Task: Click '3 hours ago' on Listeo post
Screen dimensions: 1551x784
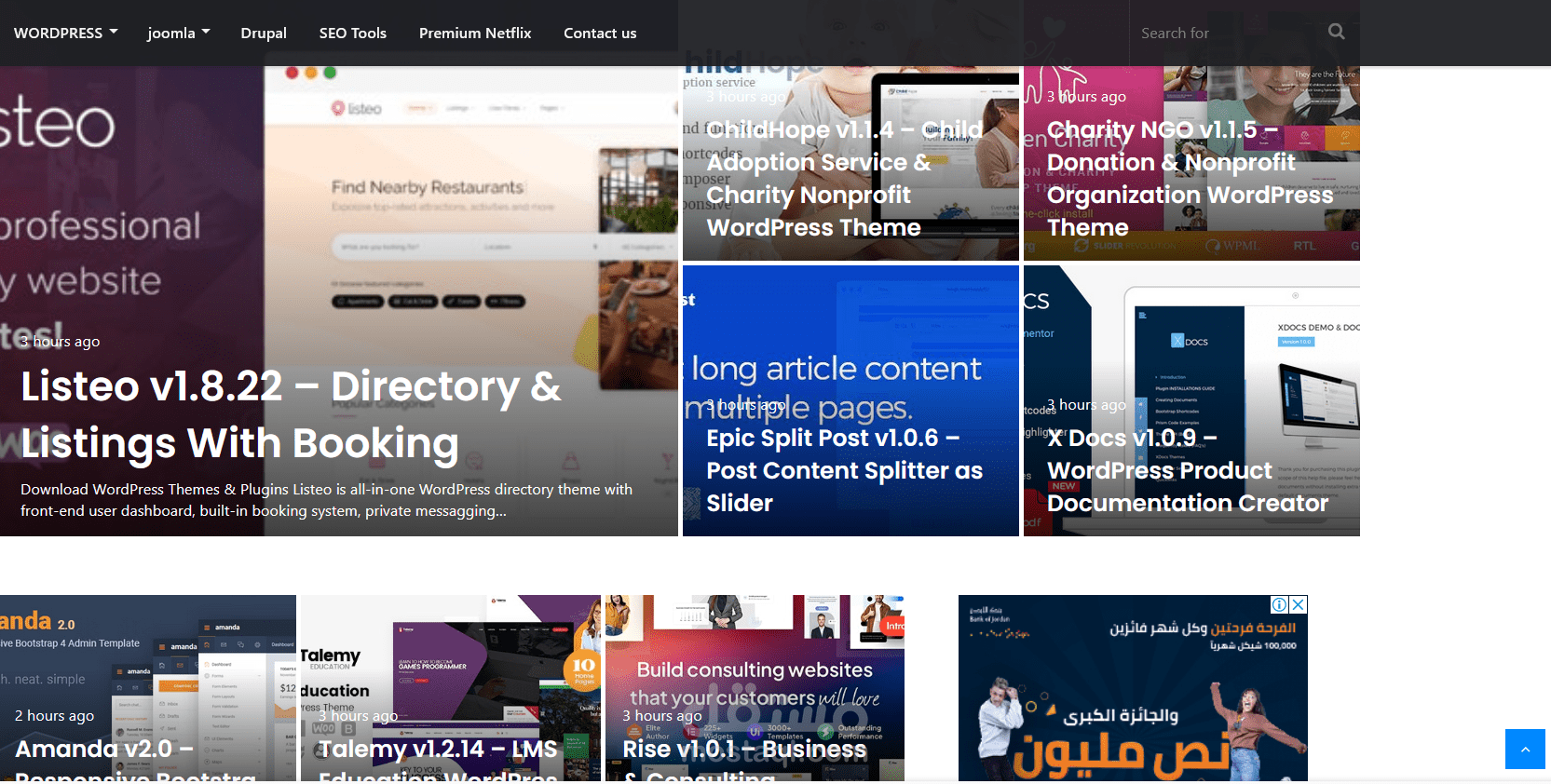Action: pyautogui.click(x=60, y=342)
